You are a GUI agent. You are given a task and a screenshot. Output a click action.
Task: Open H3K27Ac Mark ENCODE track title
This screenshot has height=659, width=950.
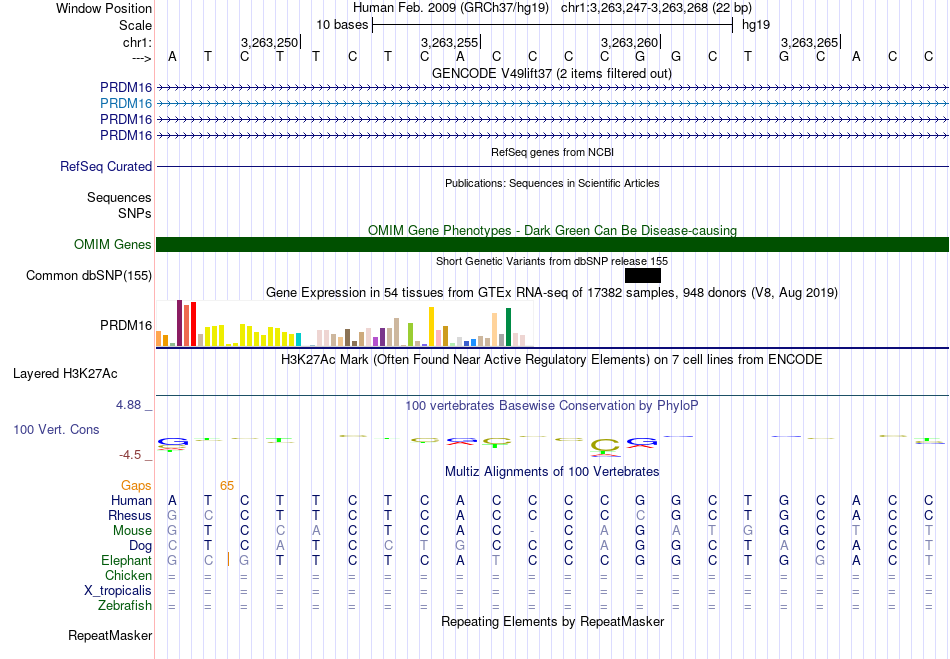point(552,360)
